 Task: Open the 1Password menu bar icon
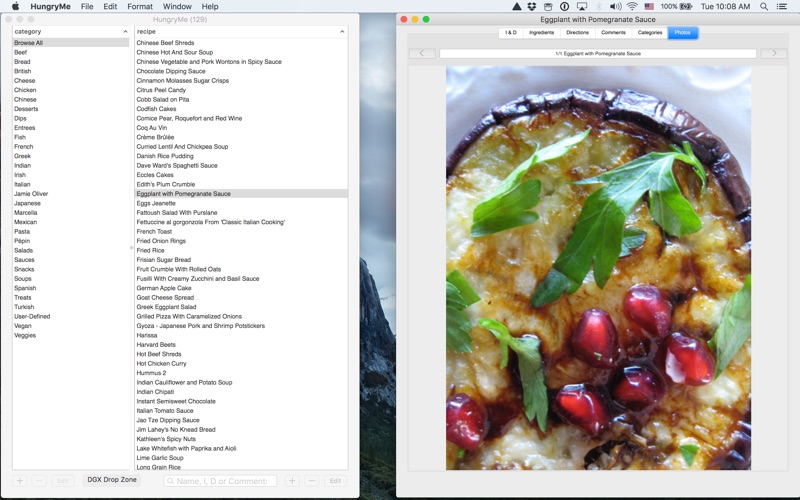564,7
